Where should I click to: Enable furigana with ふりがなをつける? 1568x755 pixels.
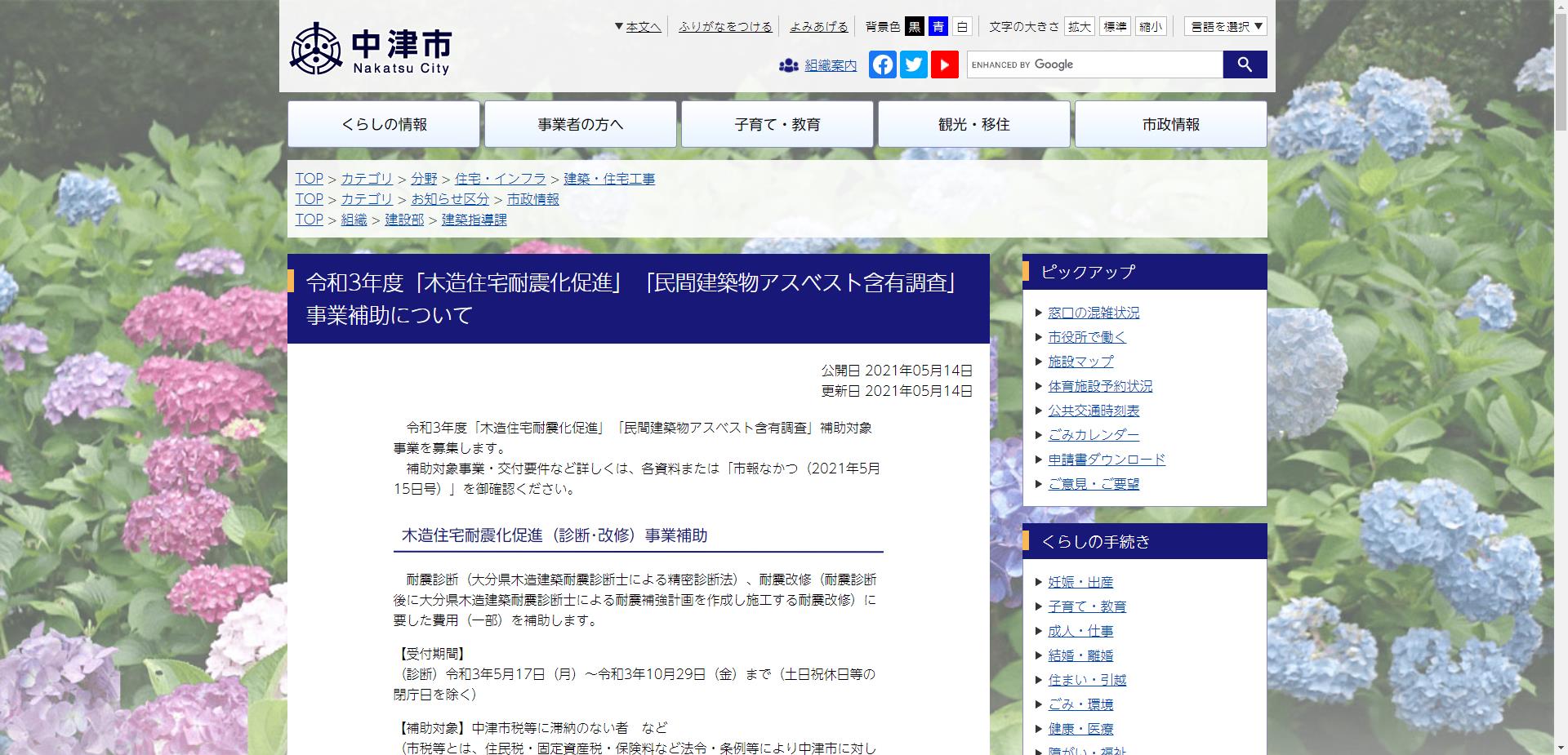[x=724, y=26]
